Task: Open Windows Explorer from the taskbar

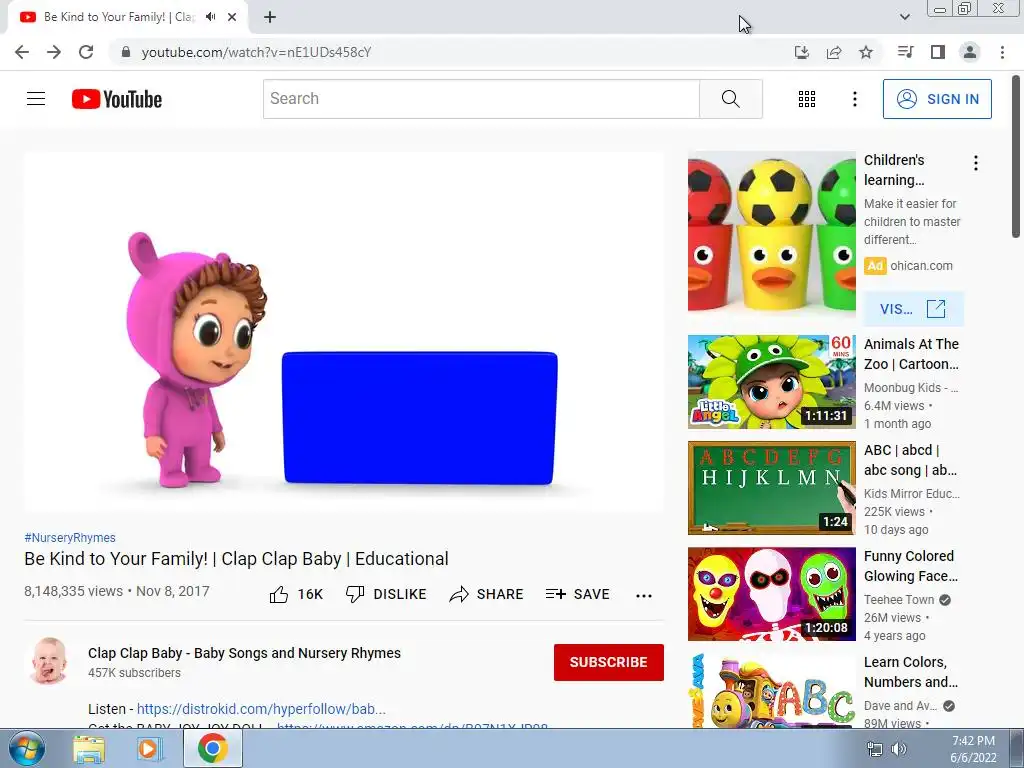Action: pyautogui.click(x=89, y=748)
